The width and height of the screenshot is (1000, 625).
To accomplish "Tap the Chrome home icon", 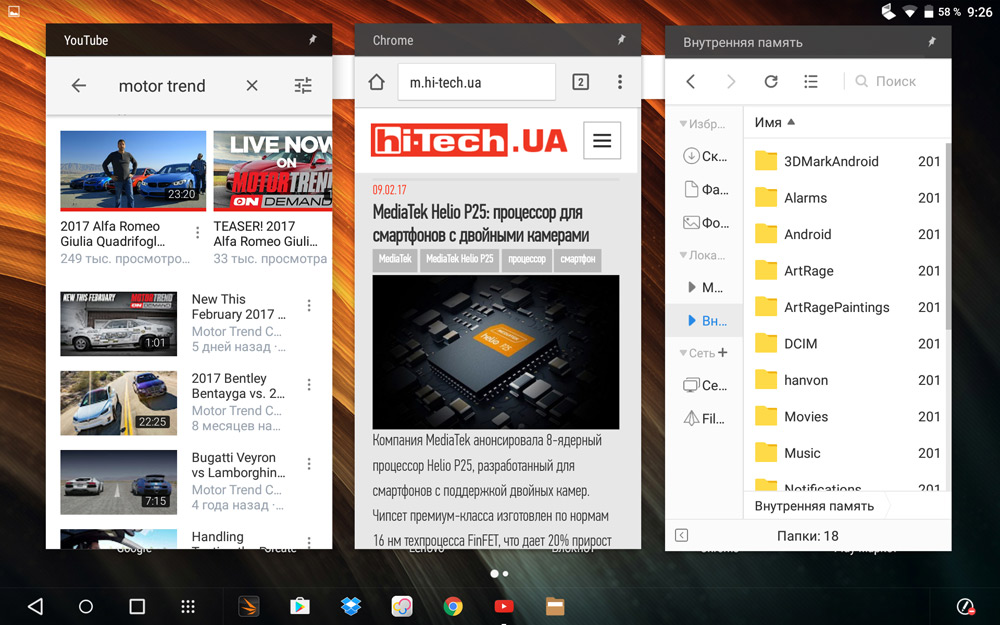I will pos(377,82).
